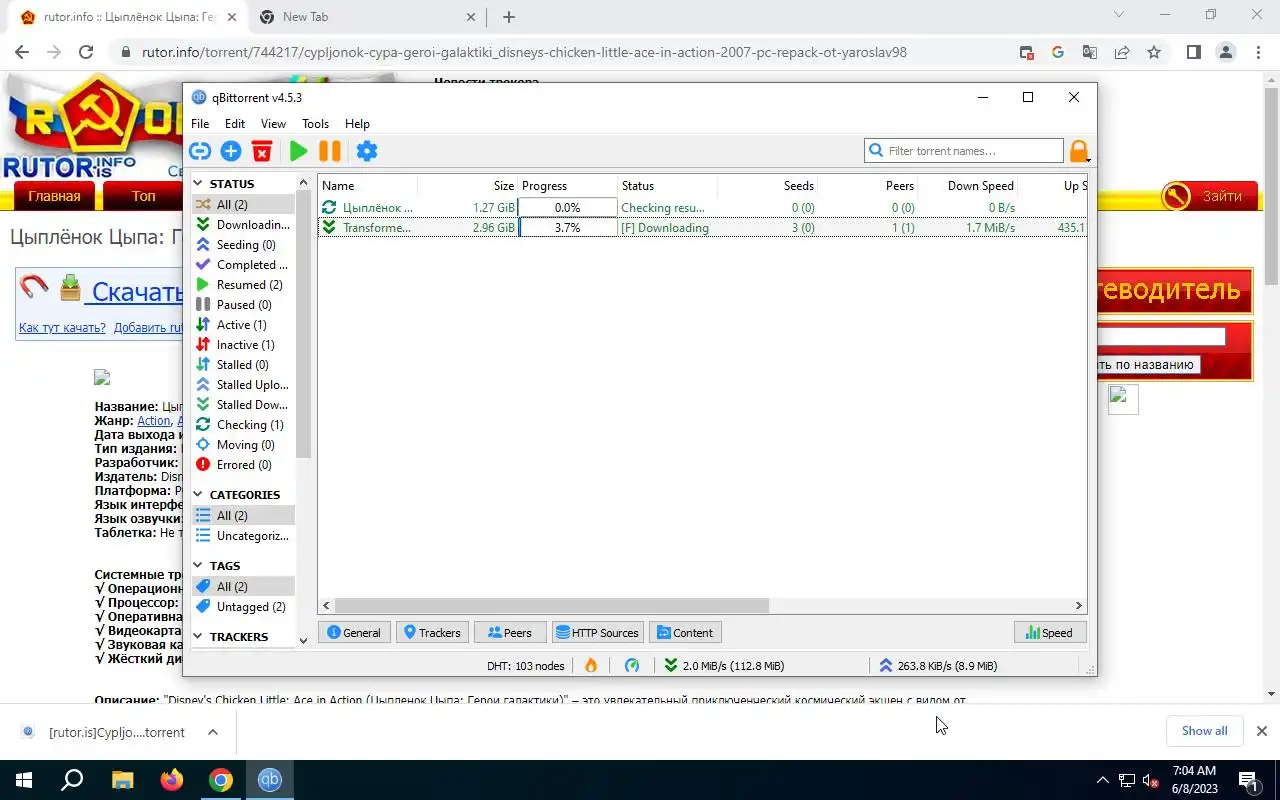Show hidden system tray icons
The image size is (1280, 800).
(x=1103, y=780)
